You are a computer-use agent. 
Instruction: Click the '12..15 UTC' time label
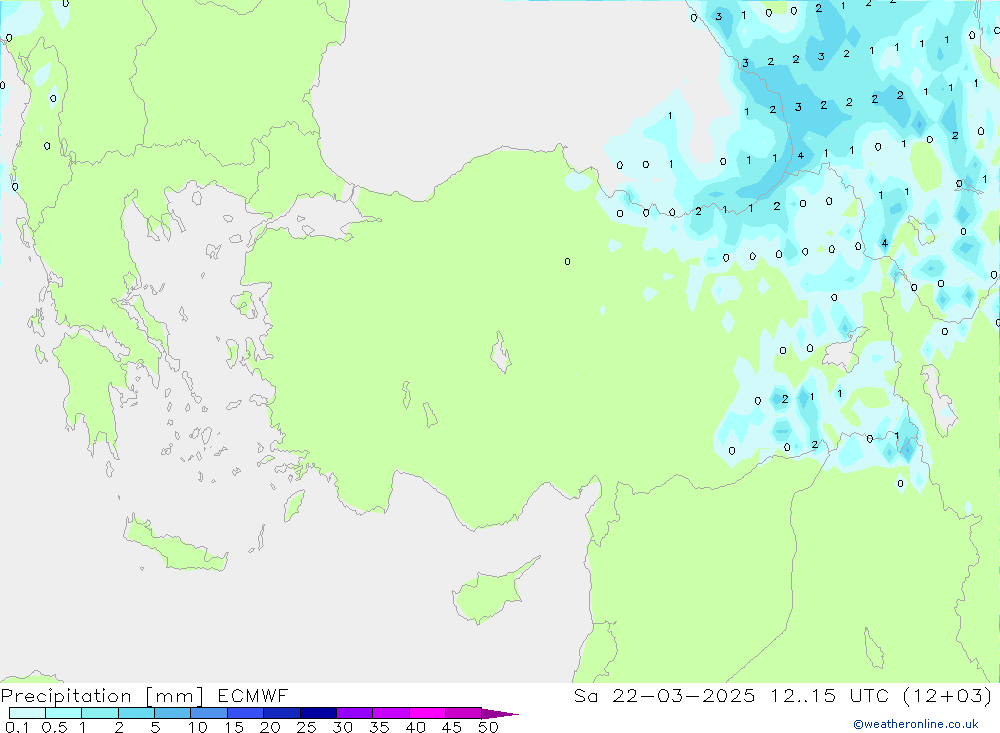pos(829,695)
